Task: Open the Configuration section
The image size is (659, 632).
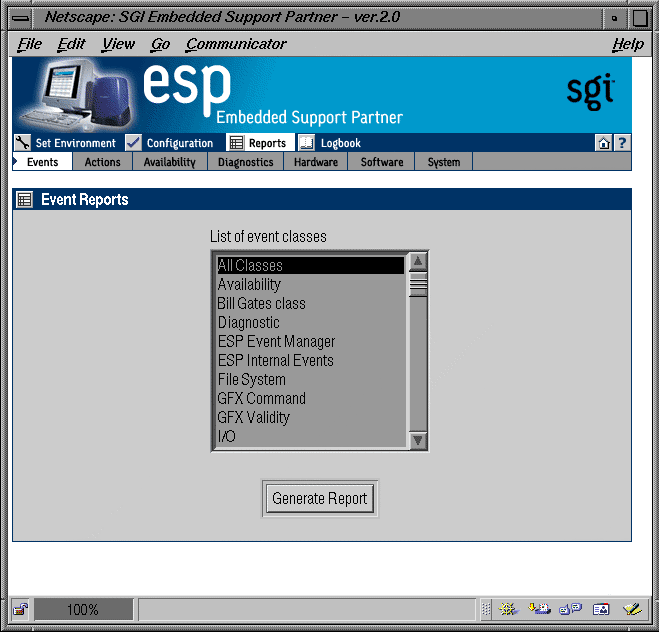Action: (170, 143)
